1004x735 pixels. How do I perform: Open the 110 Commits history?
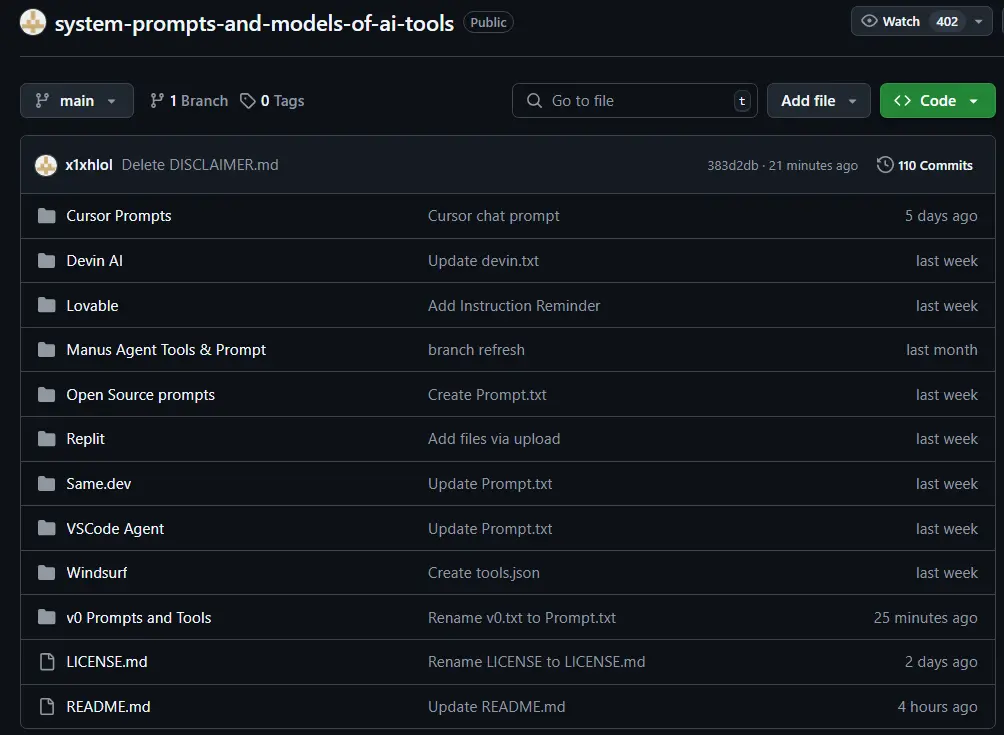click(924, 165)
